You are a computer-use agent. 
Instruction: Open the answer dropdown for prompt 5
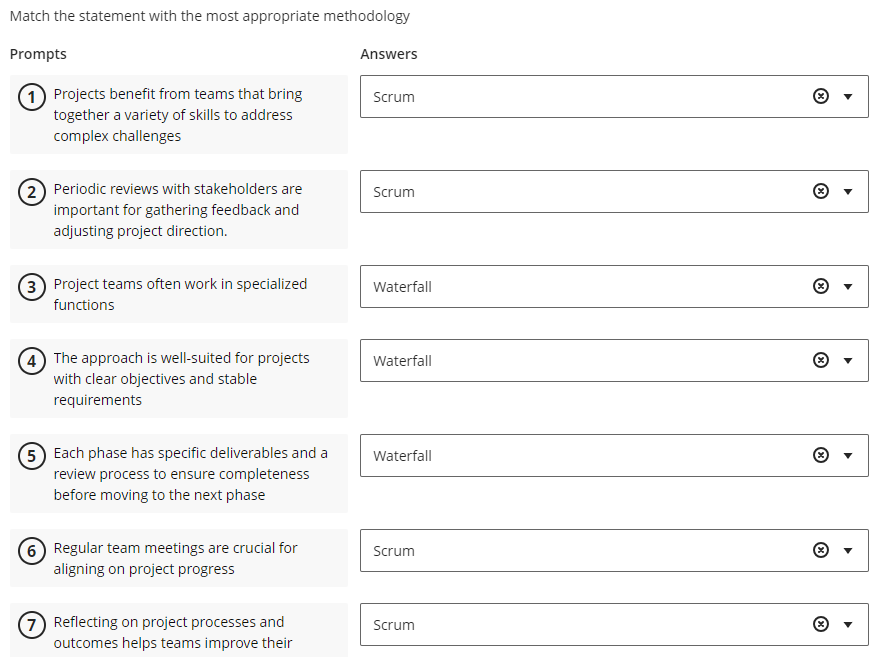pyautogui.click(x=850, y=455)
